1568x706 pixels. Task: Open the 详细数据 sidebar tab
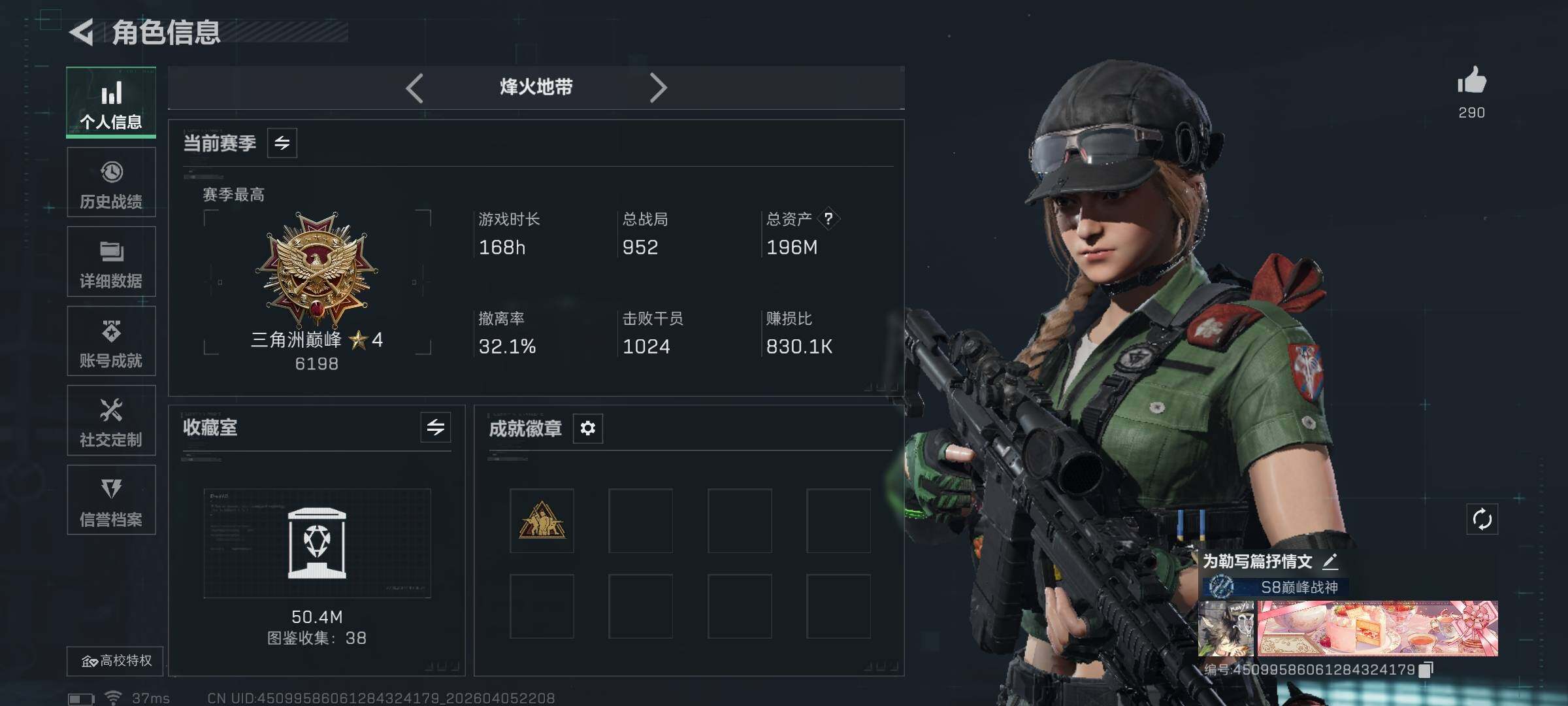111,261
